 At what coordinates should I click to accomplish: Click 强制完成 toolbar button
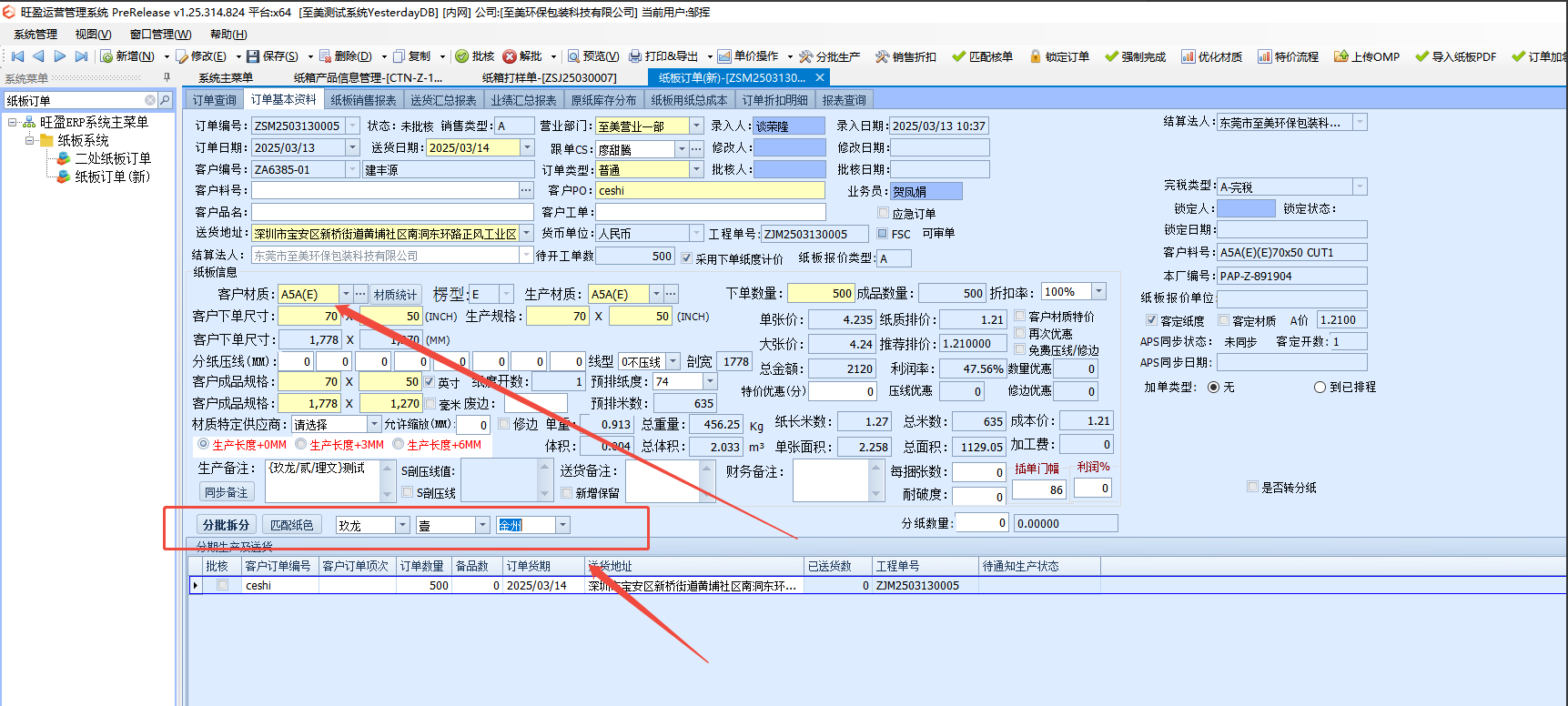tap(1135, 56)
